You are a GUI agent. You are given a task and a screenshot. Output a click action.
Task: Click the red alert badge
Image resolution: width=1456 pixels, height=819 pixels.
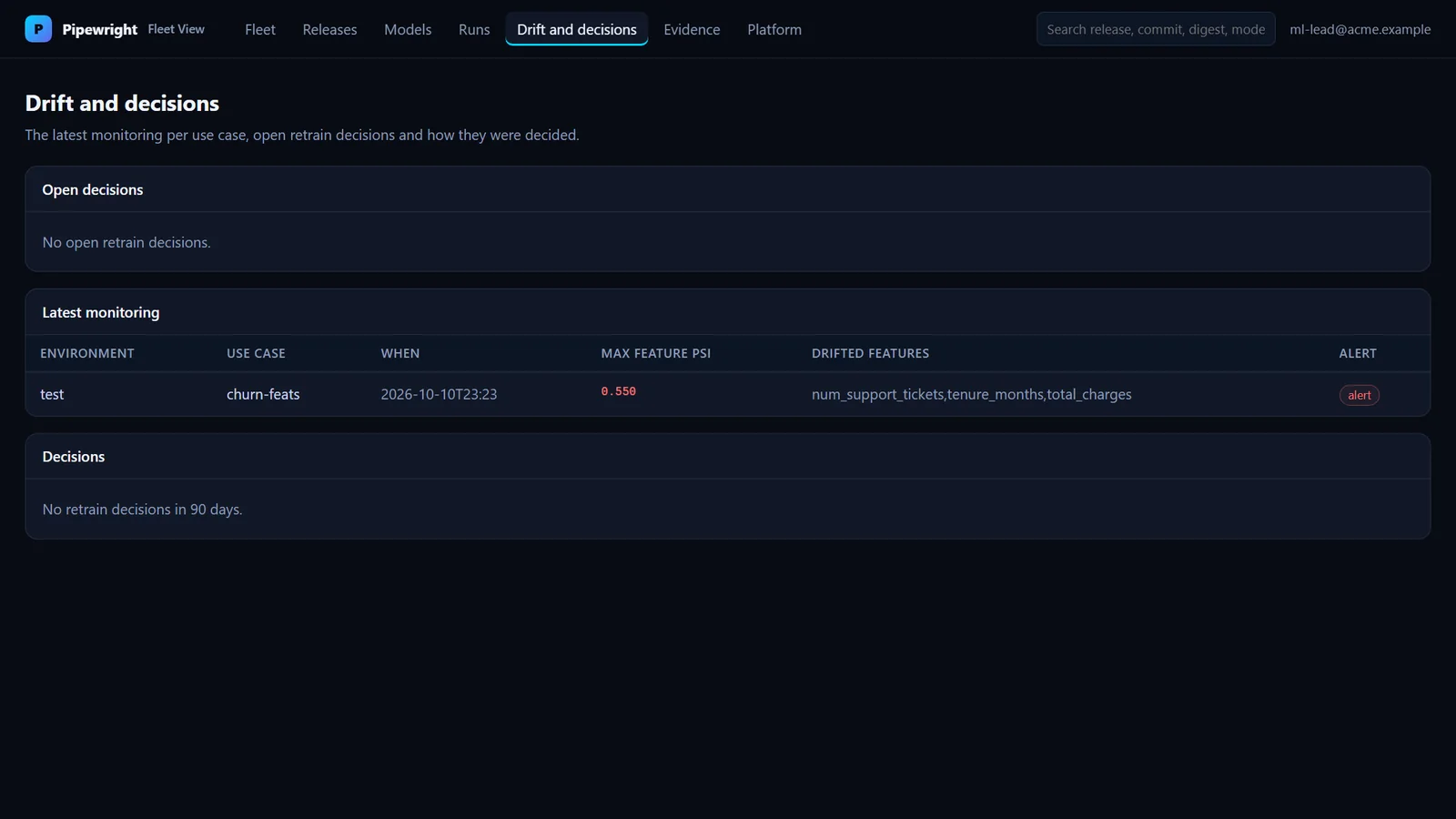pos(1359,395)
